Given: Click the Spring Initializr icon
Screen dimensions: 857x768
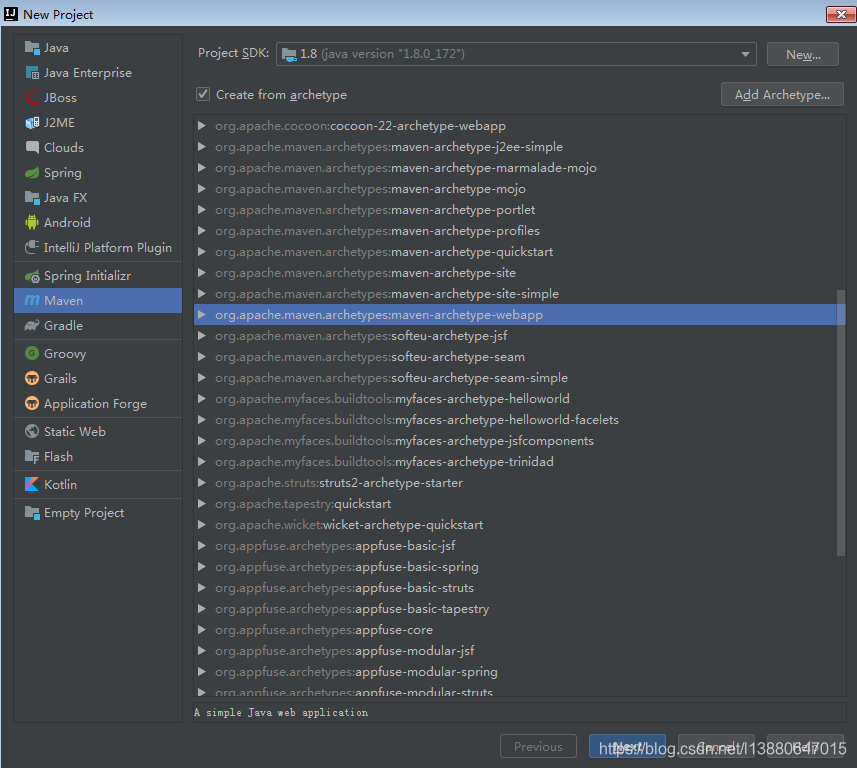Looking at the screenshot, I should tap(32, 276).
